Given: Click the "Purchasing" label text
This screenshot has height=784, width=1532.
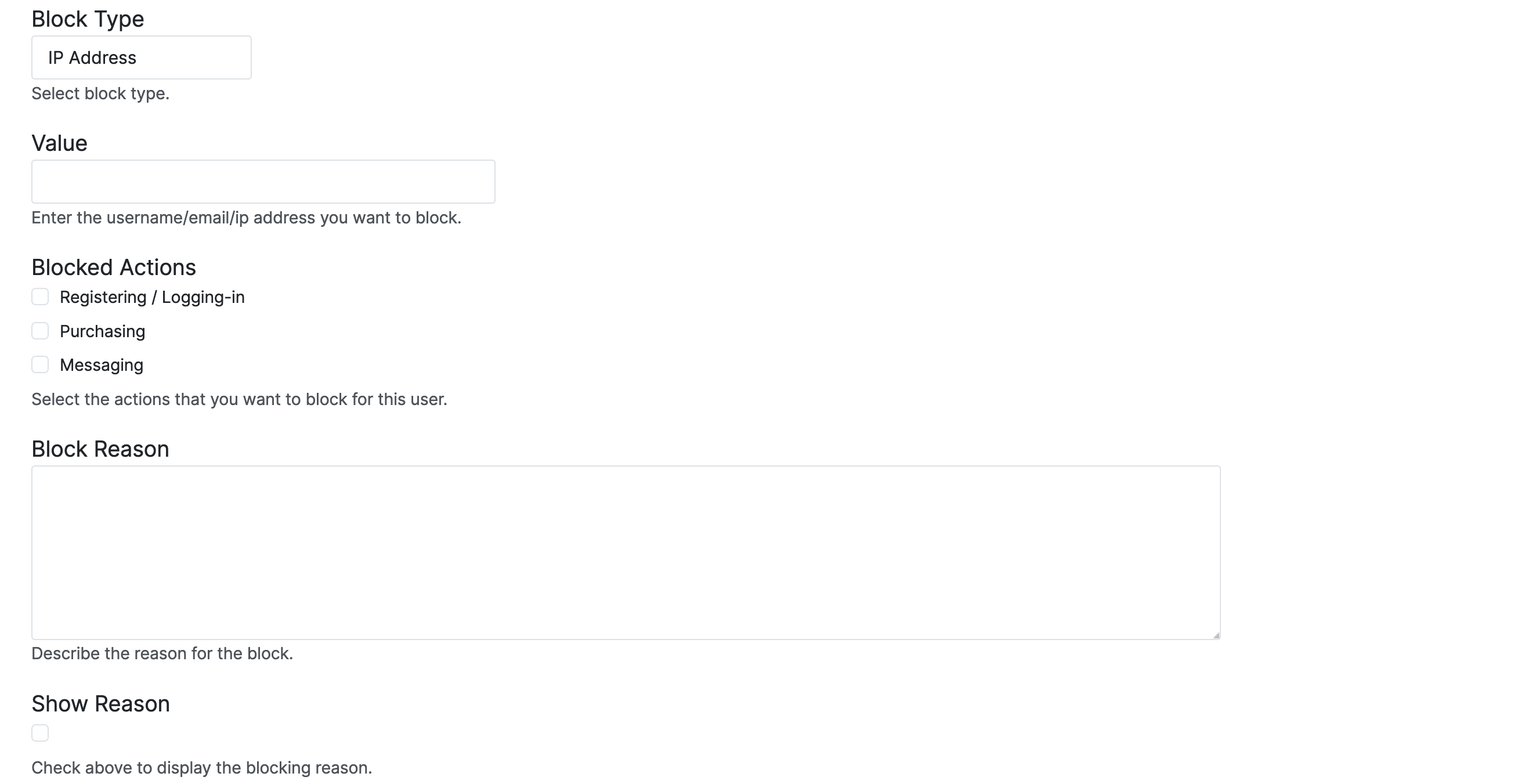Looking at the screenshot, I should click(102, 331).
